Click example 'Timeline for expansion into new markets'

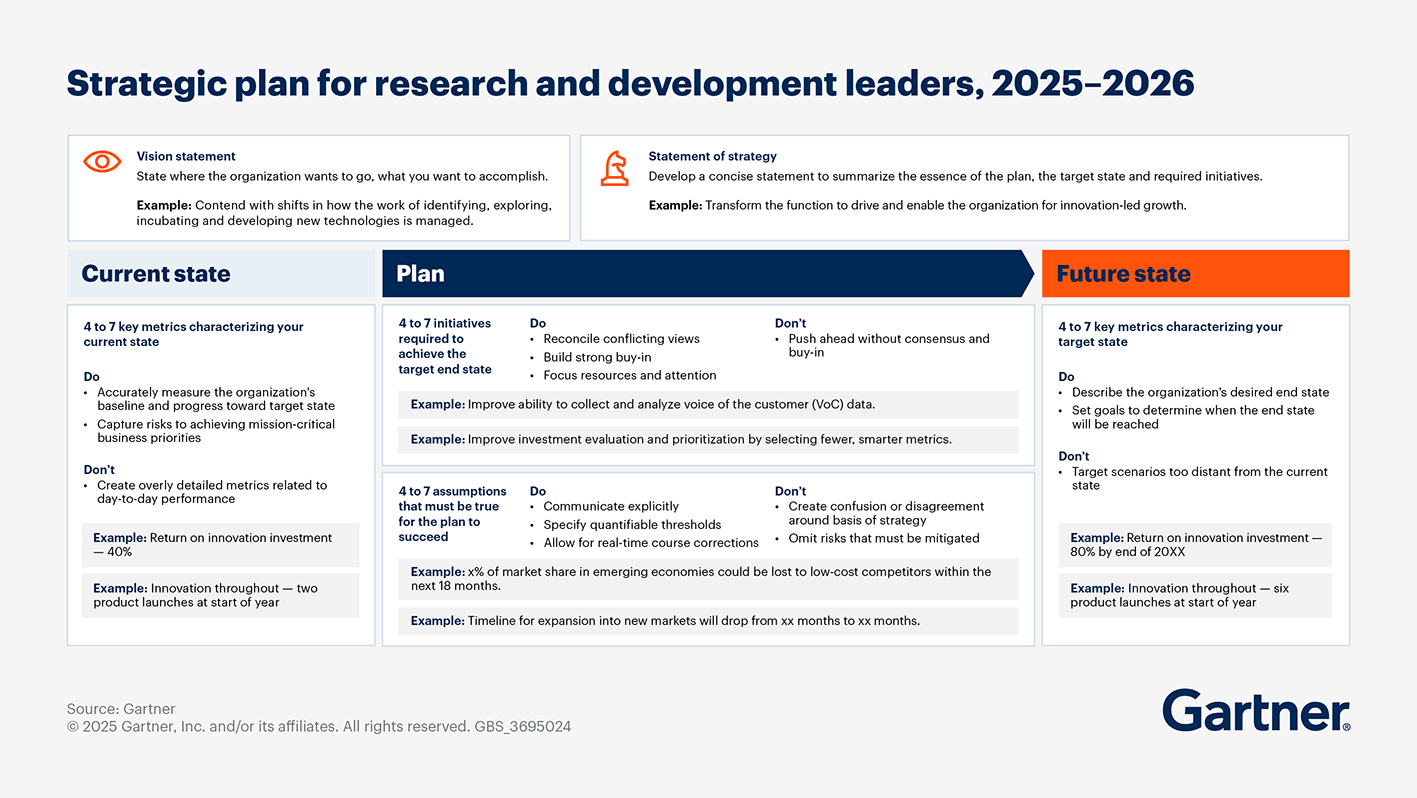coord(708,621)
